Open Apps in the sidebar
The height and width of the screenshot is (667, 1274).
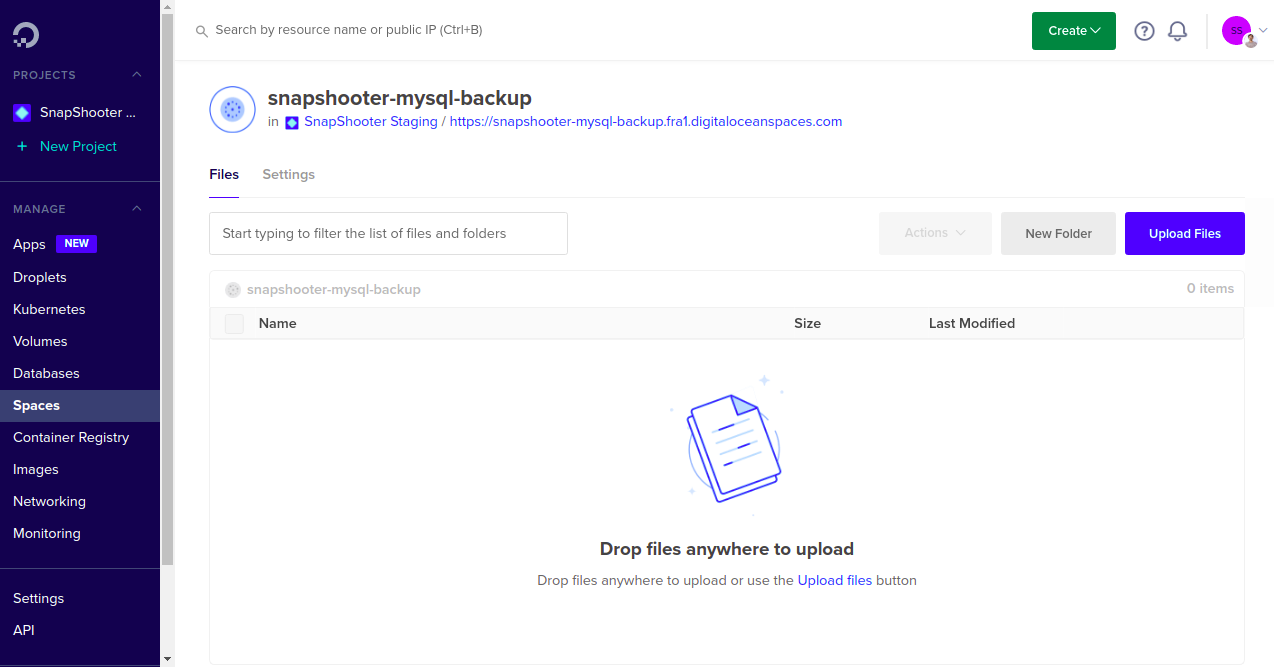tap(29, 244)
